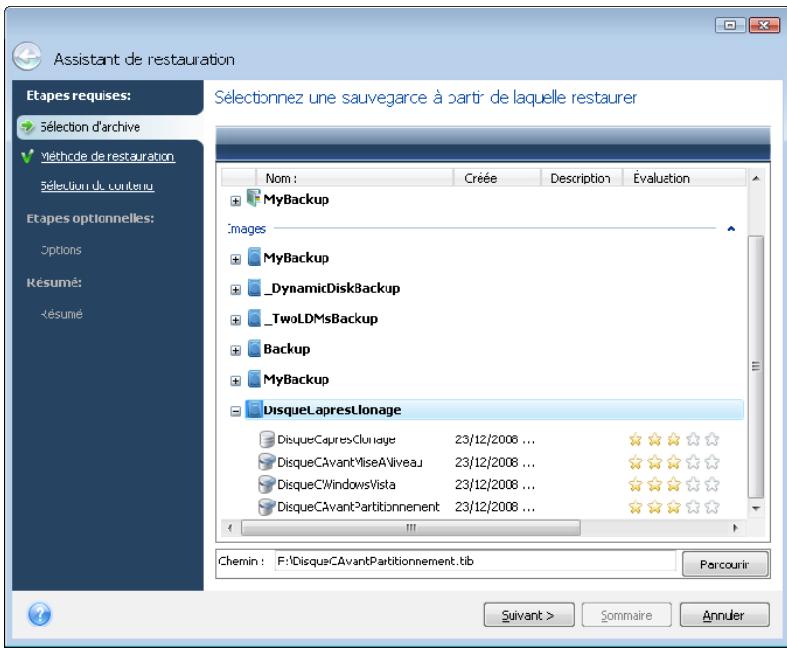Image resolution: width=787 pixels, height=648 pixels.
Task: Click the rating stars for DisqueCWindowsVista
Action: pos(674,484)
